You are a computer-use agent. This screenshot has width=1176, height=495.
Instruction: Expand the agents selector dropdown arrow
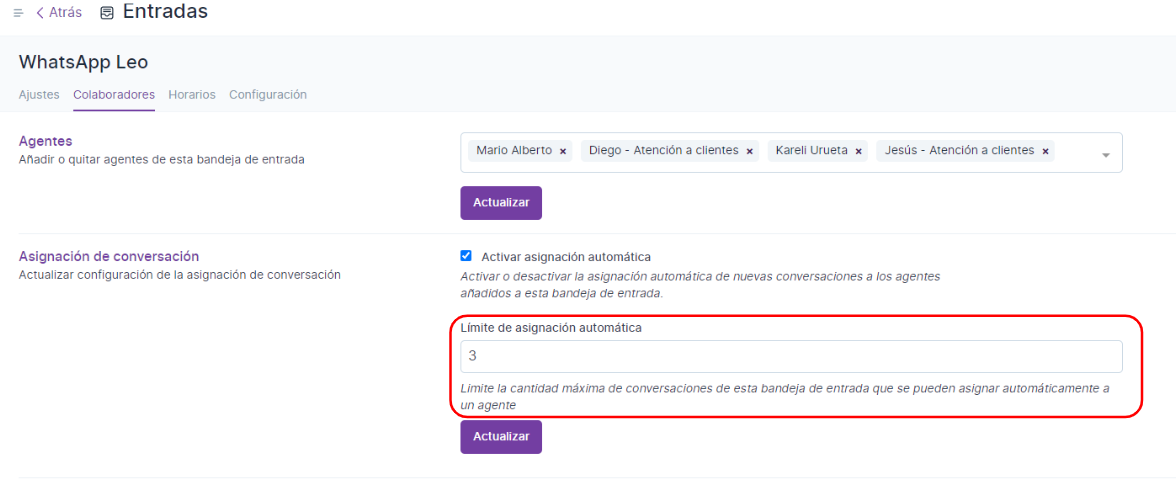pyautogui.click(x=1106, y=155)
